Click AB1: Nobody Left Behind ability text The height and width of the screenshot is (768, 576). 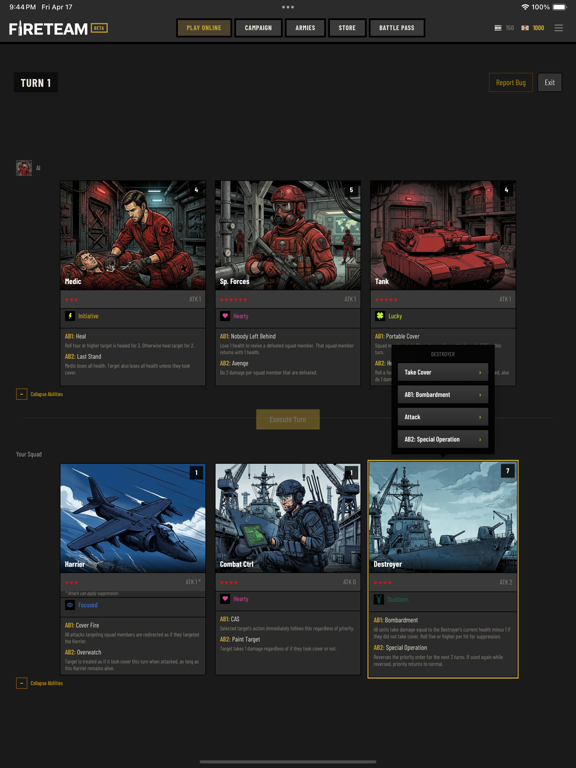pyautogui.click(x=248, y=336)
